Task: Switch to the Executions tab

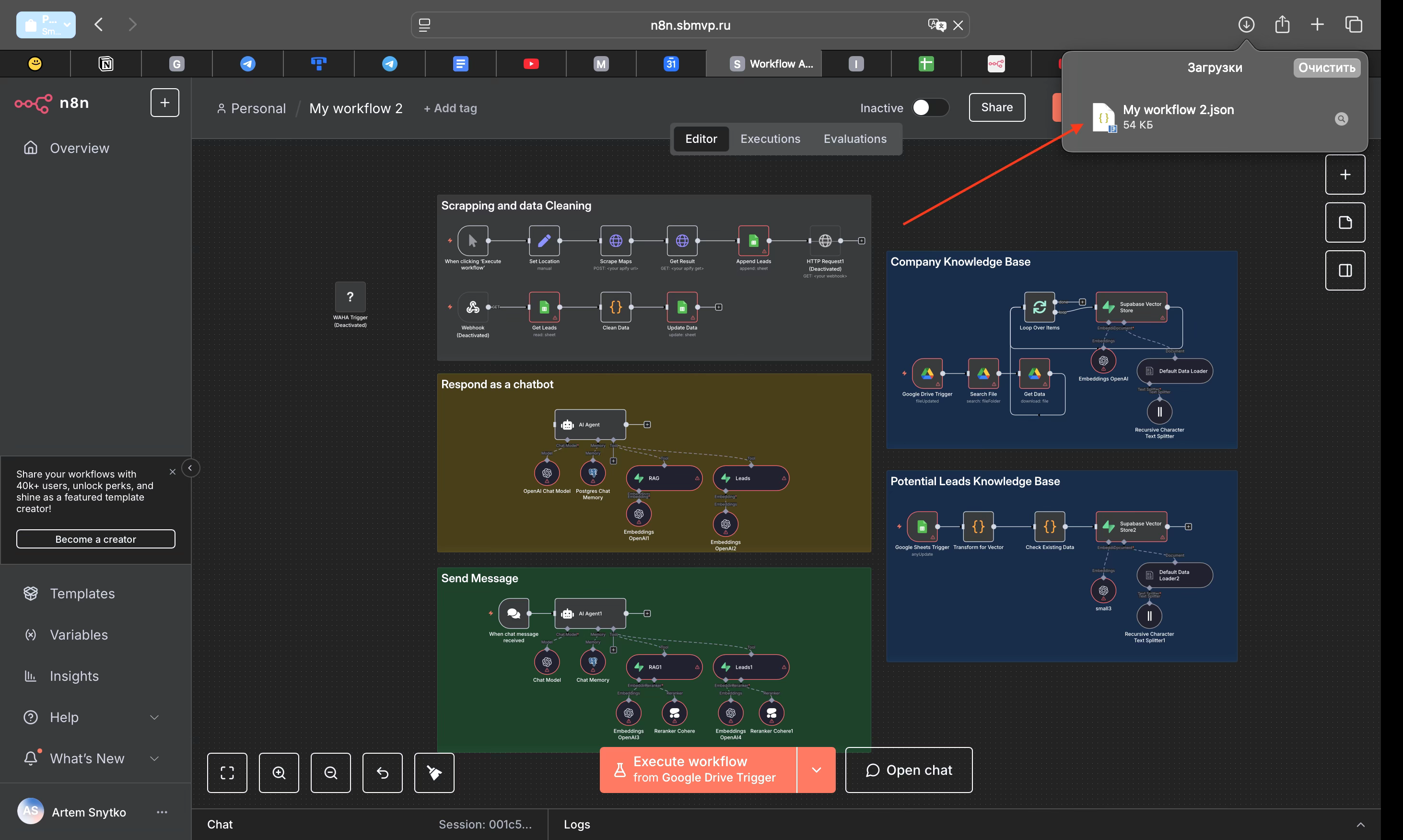Action: (x=770, y=139)
